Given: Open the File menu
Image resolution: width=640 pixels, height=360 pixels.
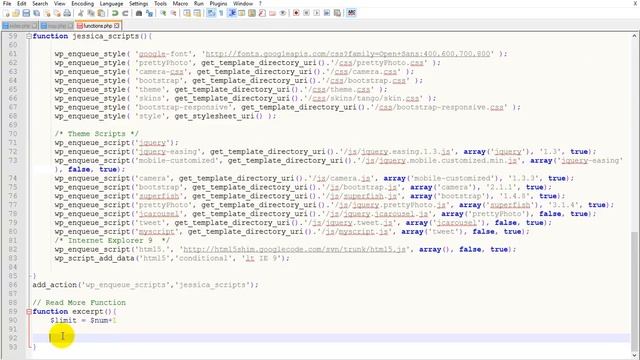Looking at the screenshot, I should point(7,3).
